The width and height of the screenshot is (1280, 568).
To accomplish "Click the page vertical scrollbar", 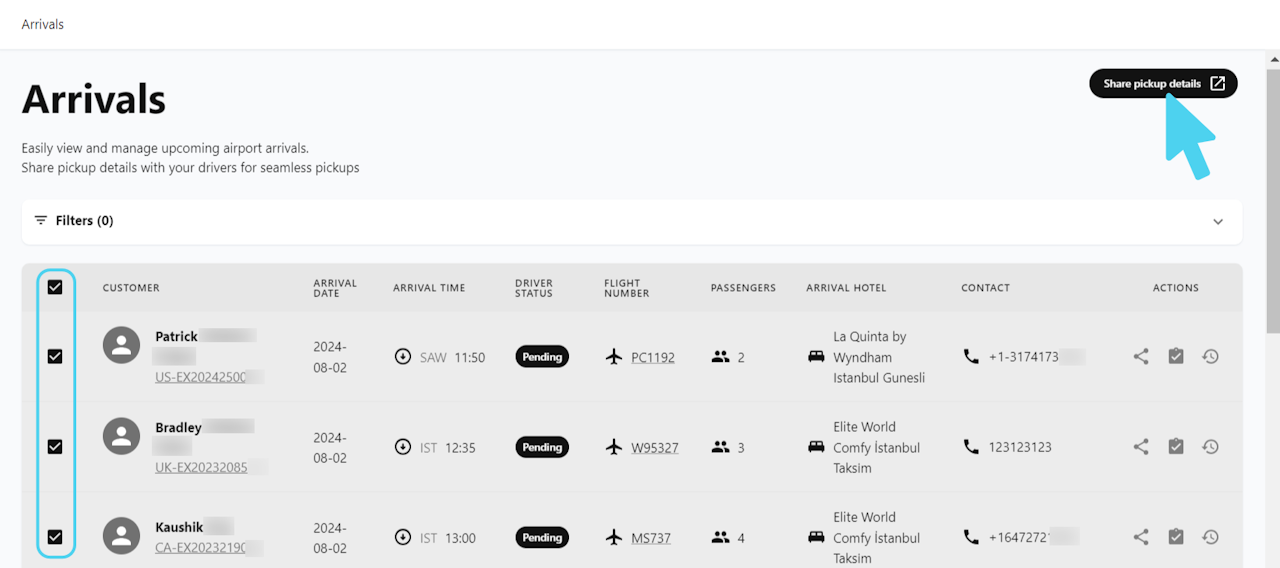I will [x=1273, y=200].
